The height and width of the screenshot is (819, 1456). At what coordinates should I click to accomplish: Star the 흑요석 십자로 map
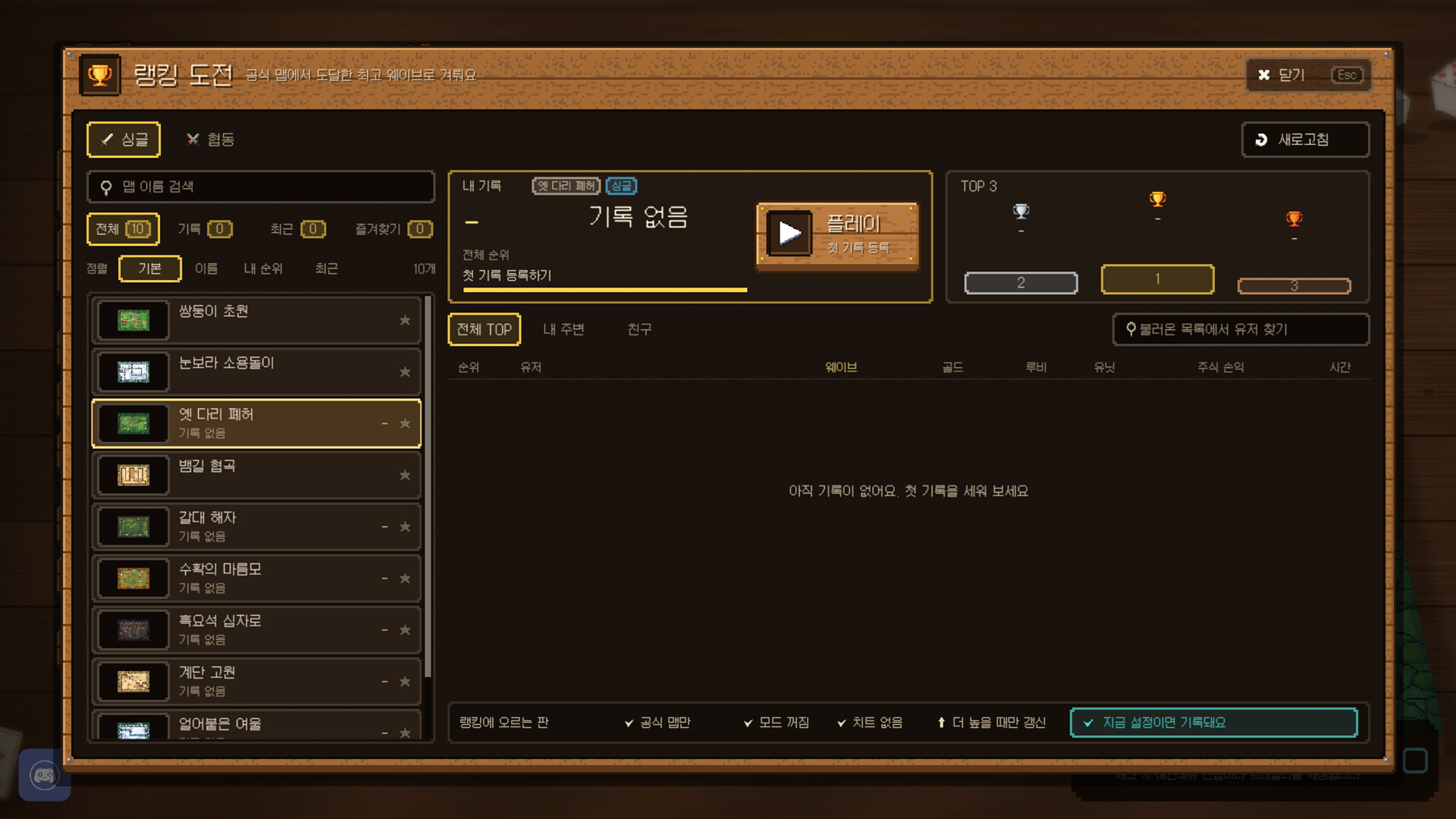tap(405, 630)
